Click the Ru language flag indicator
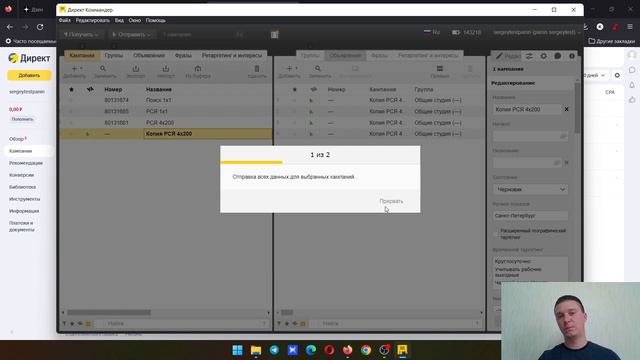This screenshot has height=360, width=640. point(431,32)
